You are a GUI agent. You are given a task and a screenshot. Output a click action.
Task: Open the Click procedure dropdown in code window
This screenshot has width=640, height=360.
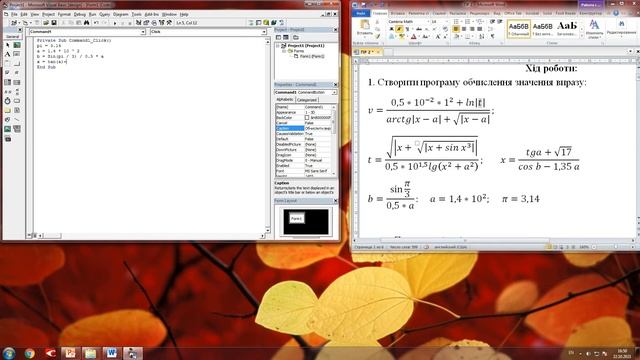(264, 32)
